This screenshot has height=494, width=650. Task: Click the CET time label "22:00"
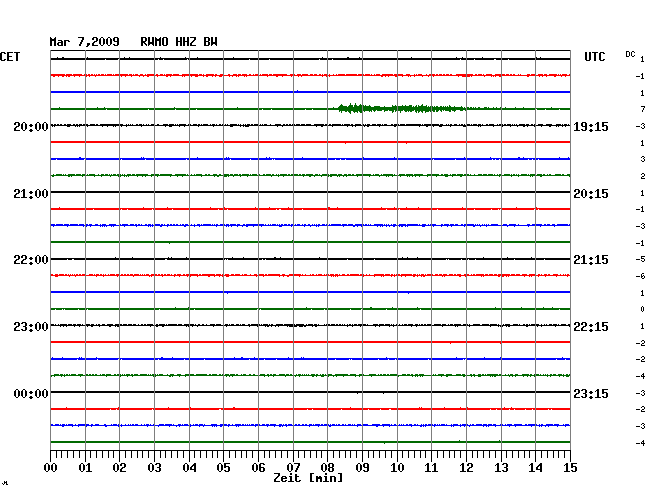(x=31, y=260)
